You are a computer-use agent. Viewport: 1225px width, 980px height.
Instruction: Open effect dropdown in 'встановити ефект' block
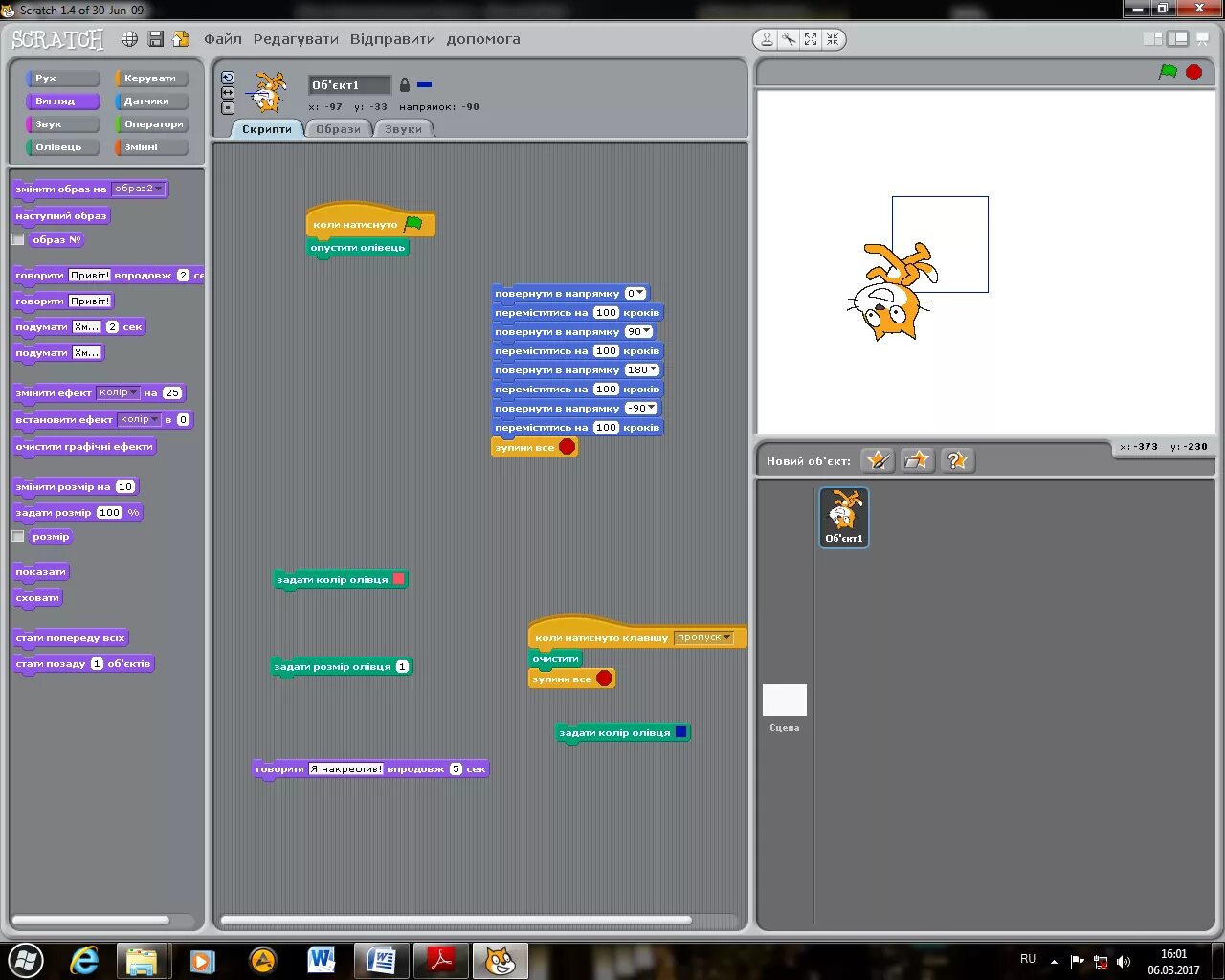(139, 419)
